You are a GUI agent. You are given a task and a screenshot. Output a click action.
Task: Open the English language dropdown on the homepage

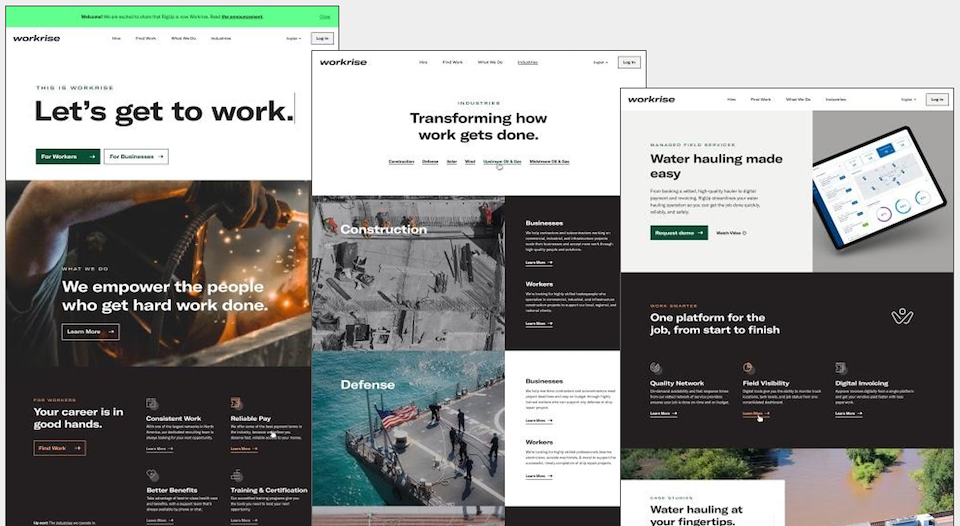click(x=294, y=39)
